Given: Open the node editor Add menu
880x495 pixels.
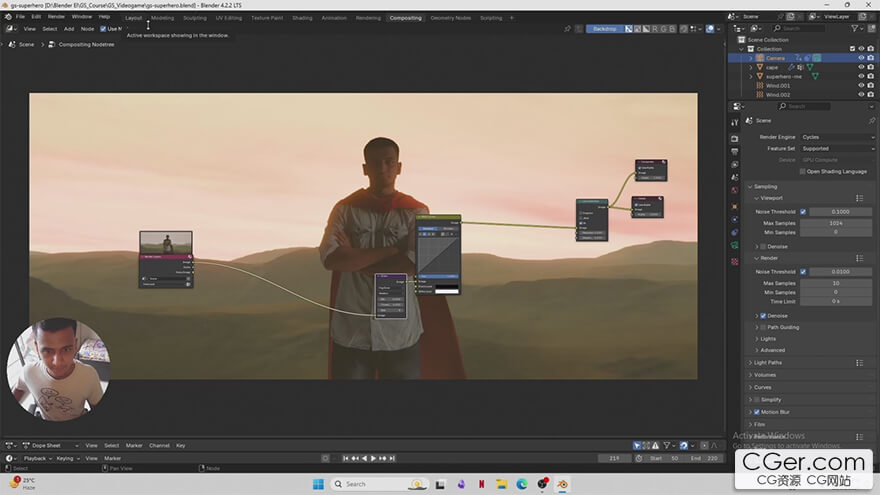Looking at the screenshot, I should 69,29.
